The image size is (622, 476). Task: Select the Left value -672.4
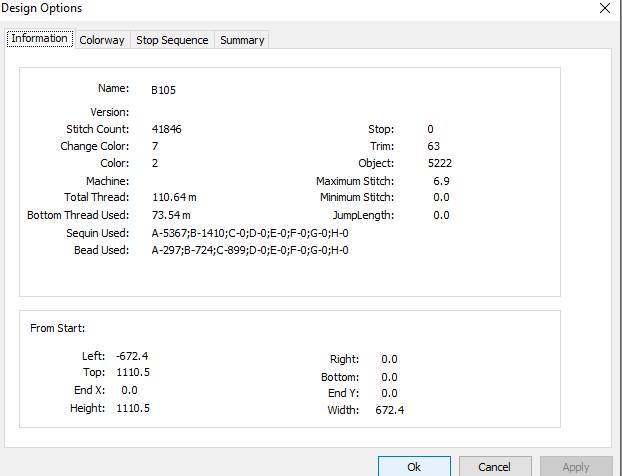click(132, 356)
